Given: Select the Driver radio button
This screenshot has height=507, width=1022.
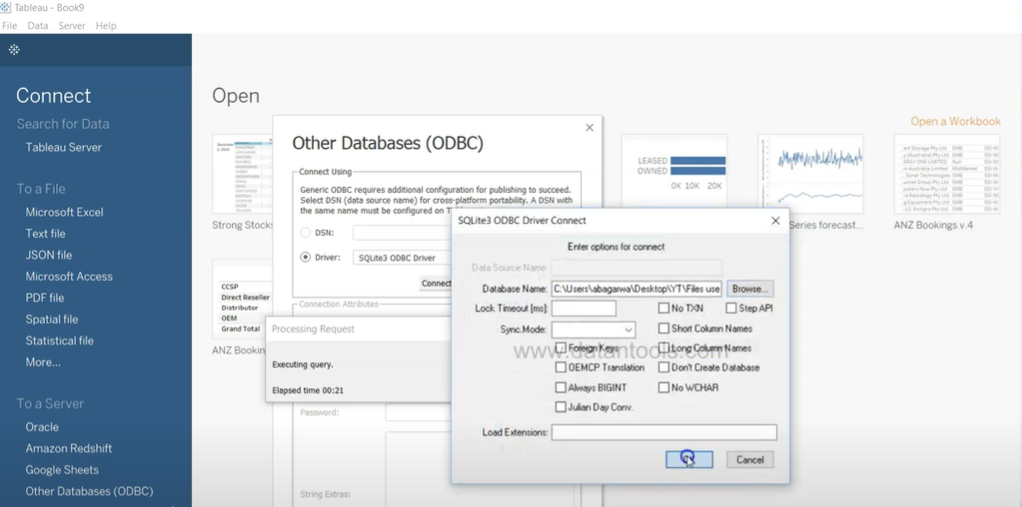Looking at the screenshot, I should tap(305, 257).
